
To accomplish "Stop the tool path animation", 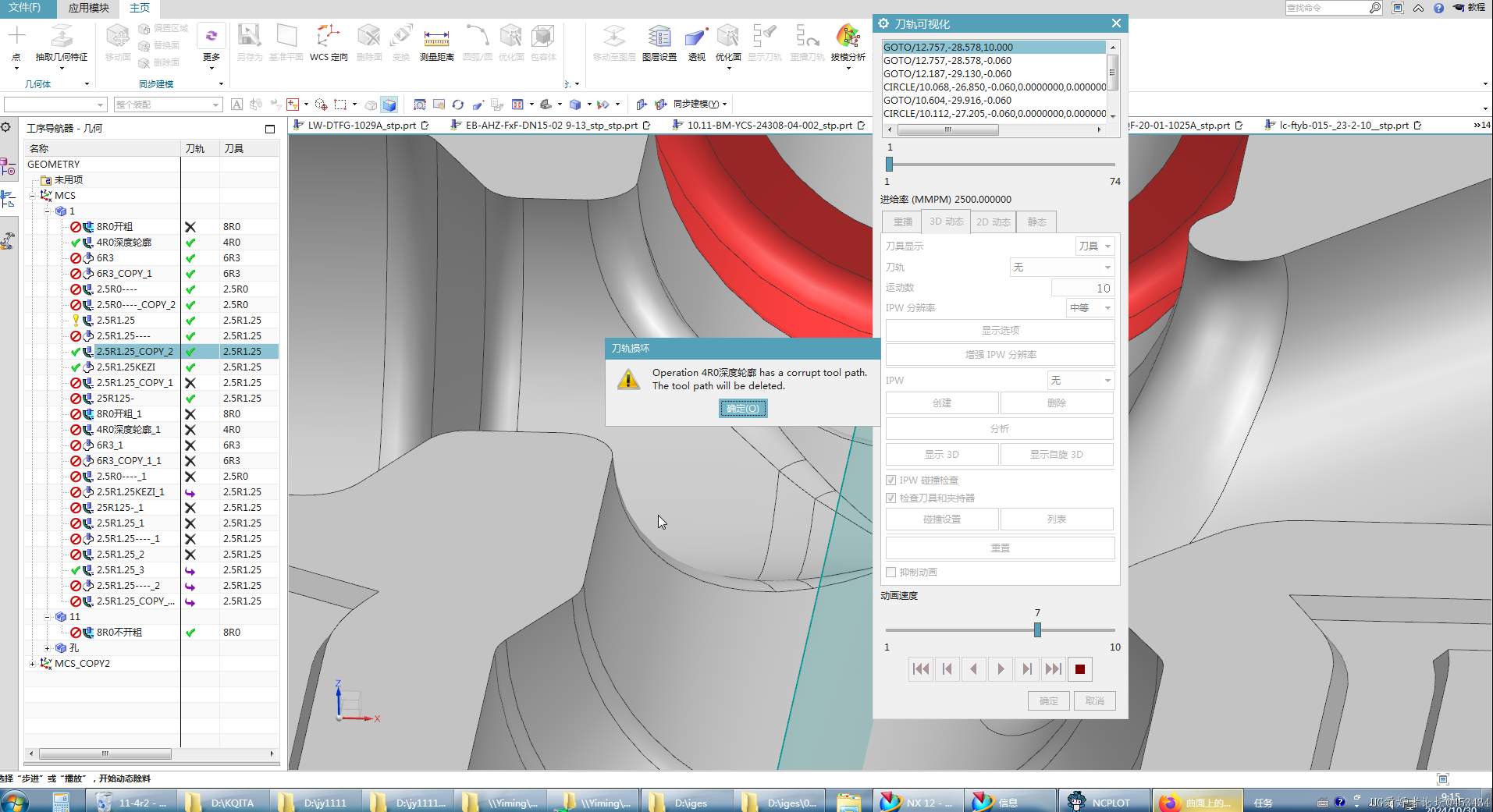I will (x=1080, y=669).
